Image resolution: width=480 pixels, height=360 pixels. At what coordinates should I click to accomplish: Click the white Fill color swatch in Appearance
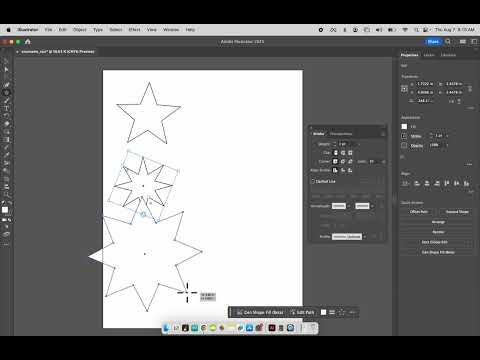tap(404, 126)
